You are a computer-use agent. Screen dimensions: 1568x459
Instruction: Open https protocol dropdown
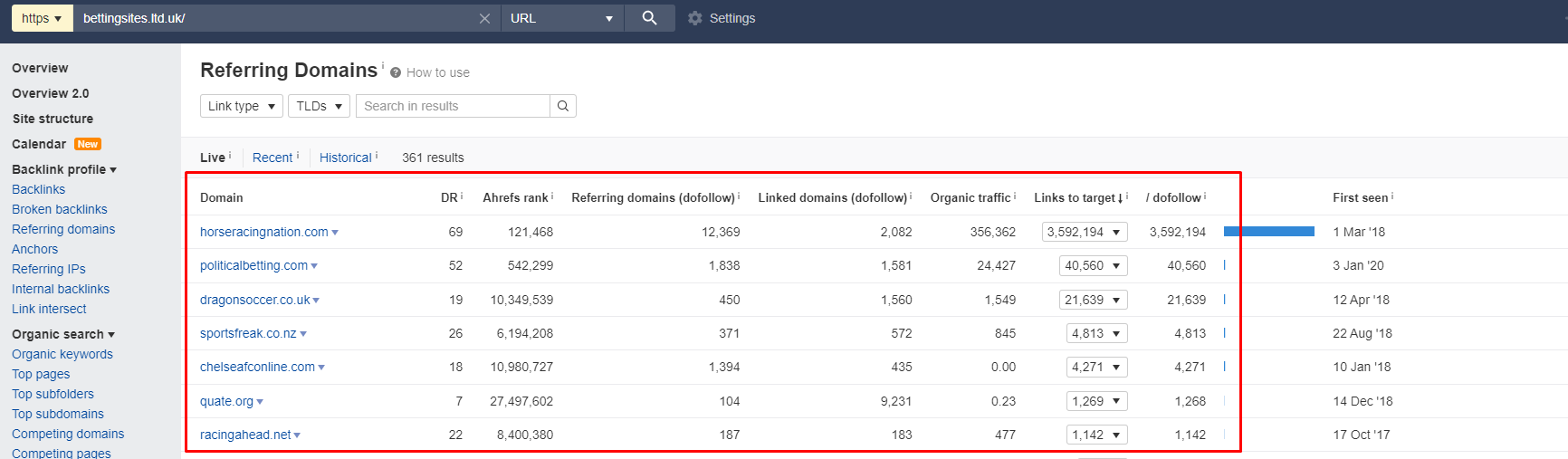click(43, 18)
